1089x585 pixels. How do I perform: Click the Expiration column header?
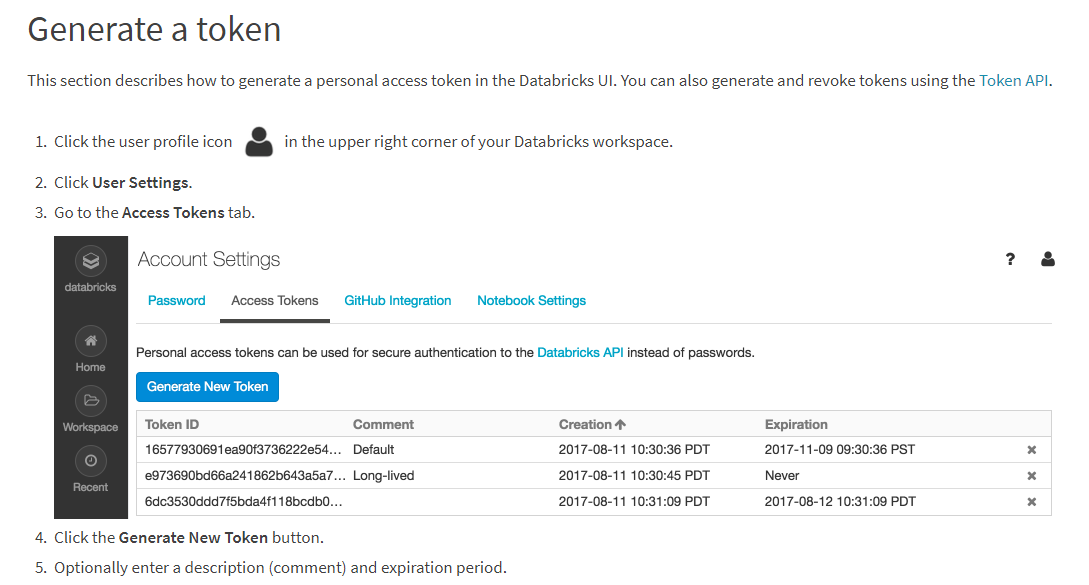coord(796,425)
